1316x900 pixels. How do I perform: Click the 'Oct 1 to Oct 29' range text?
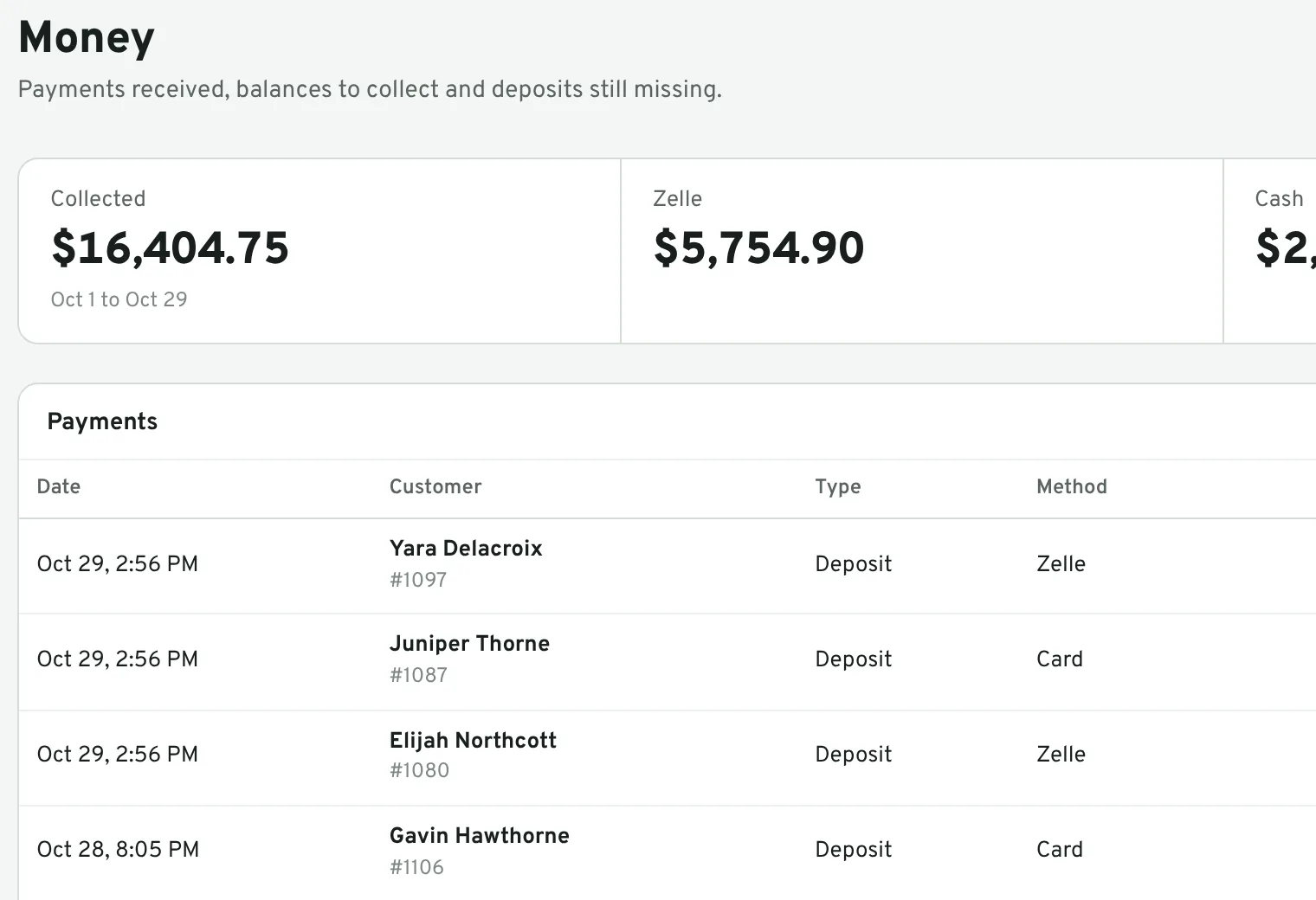(x=119, y=299)
